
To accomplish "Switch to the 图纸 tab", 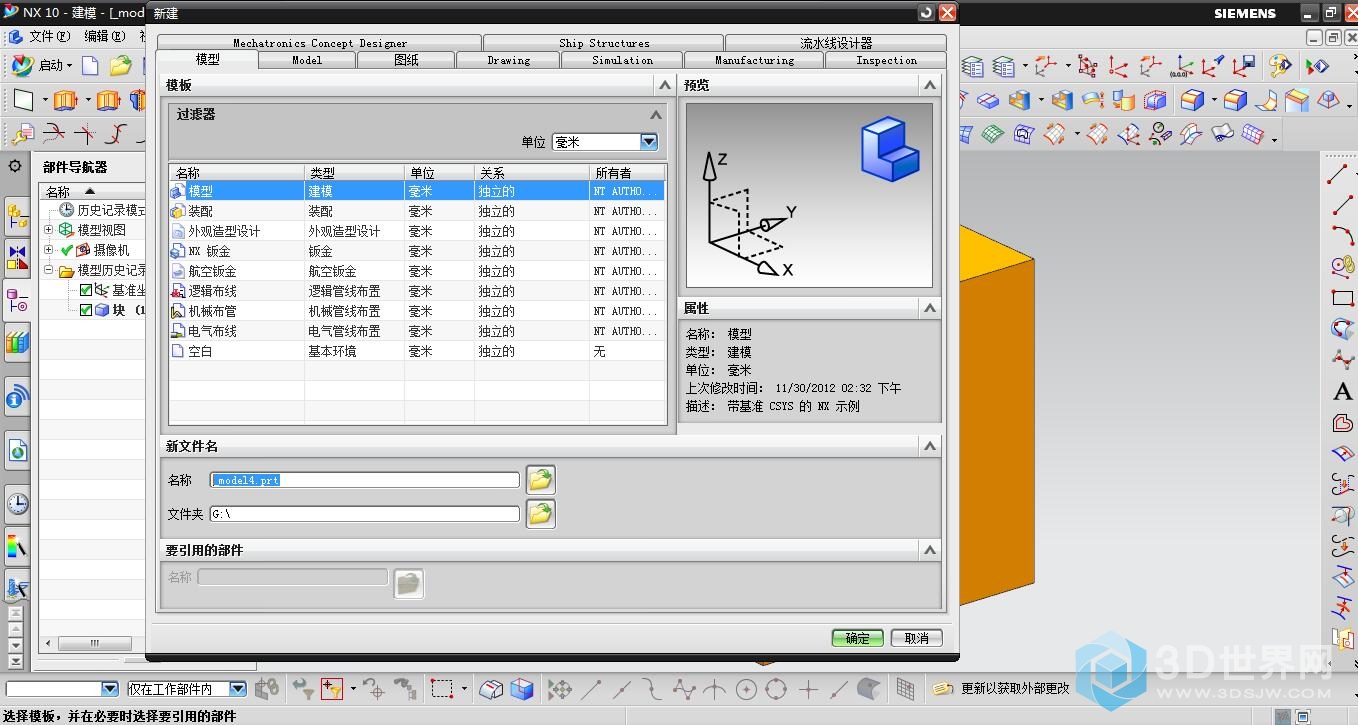I will pos(406,60).
